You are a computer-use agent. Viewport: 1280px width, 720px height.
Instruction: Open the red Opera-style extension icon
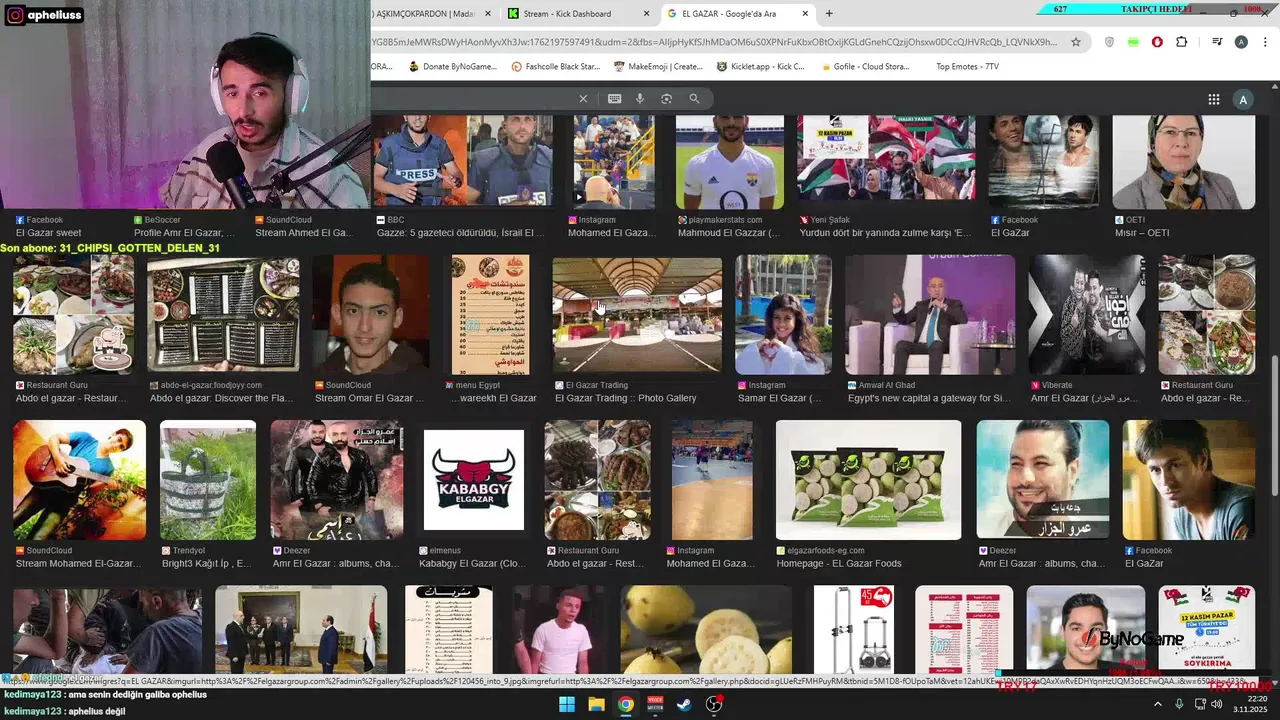1157,42
